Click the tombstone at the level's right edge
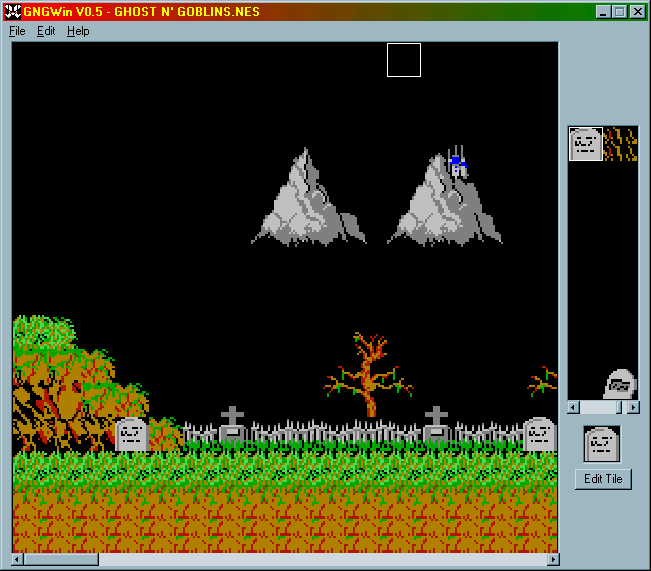This screenshot has width=651, height=571. (x=539, y=434)
